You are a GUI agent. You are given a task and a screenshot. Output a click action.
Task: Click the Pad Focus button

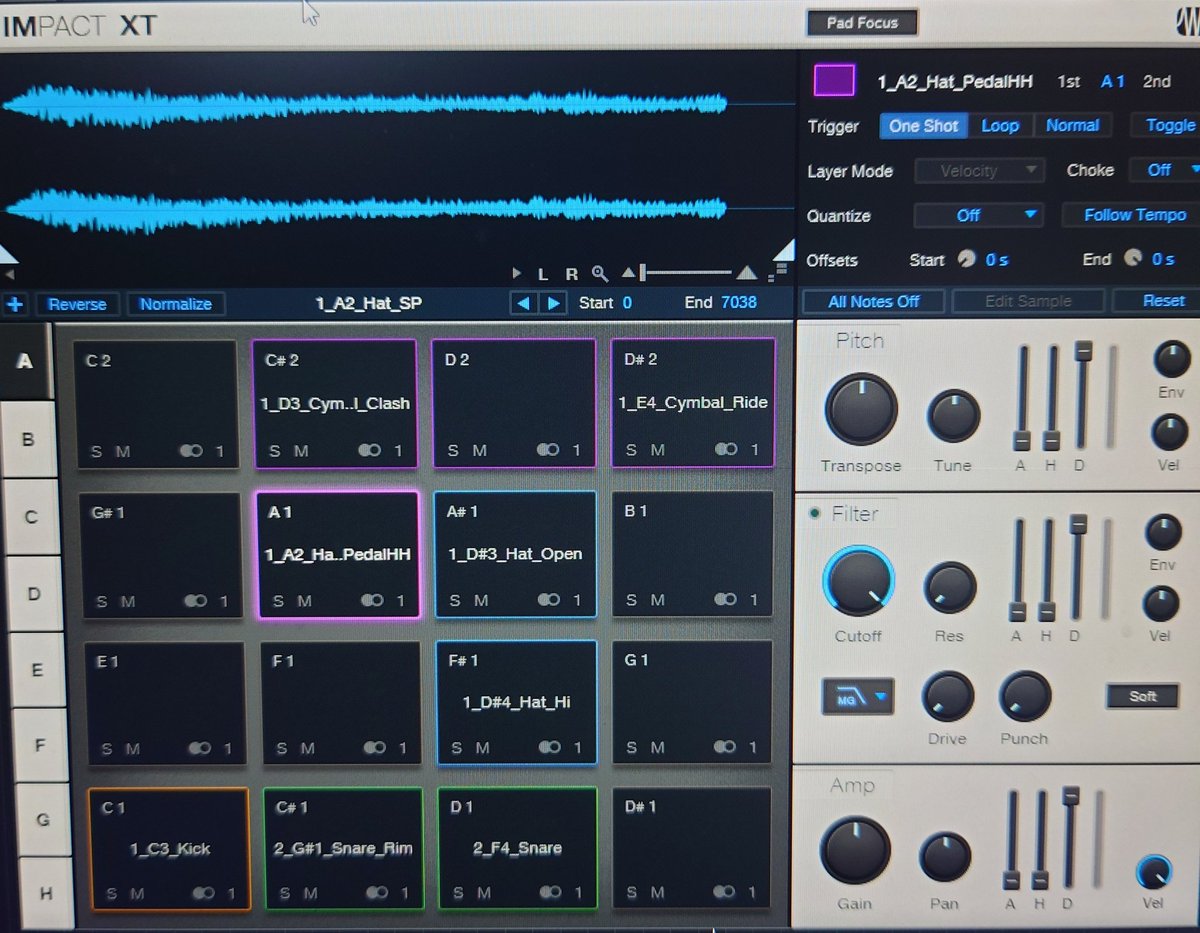pyautogui.click(x=861, y=22)
